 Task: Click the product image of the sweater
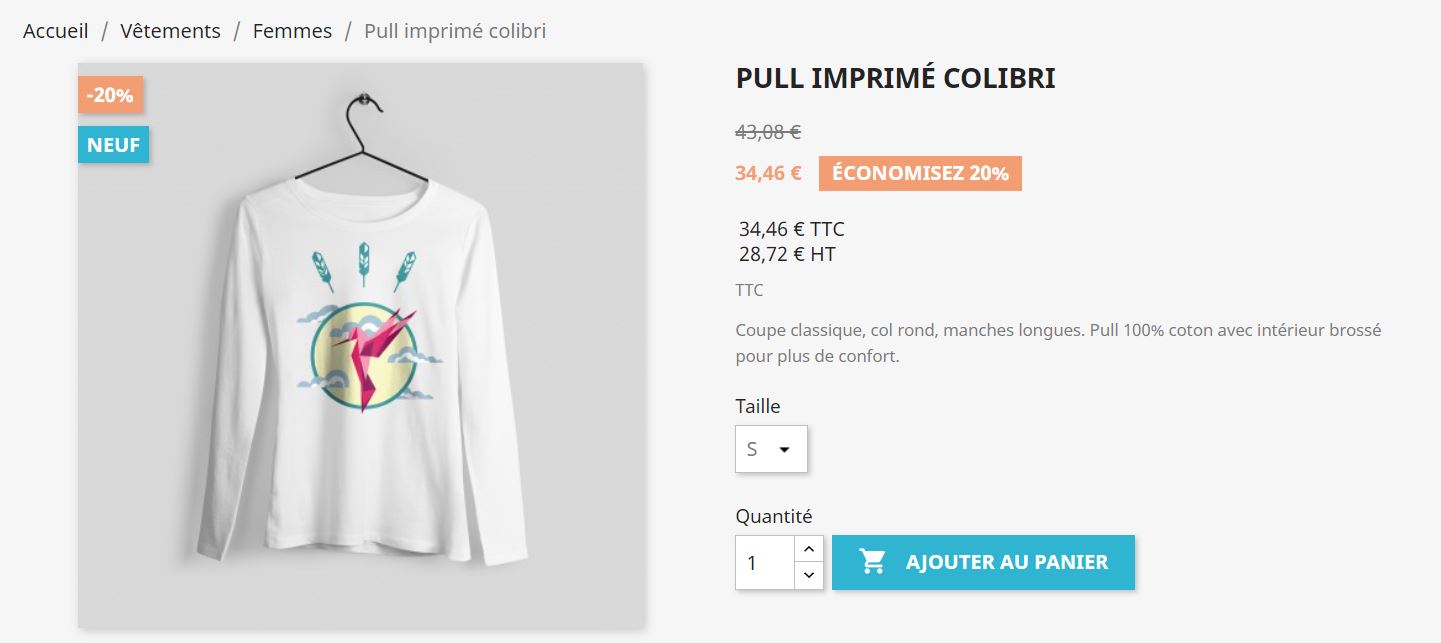pyautogui.click(x=360, y=340)
